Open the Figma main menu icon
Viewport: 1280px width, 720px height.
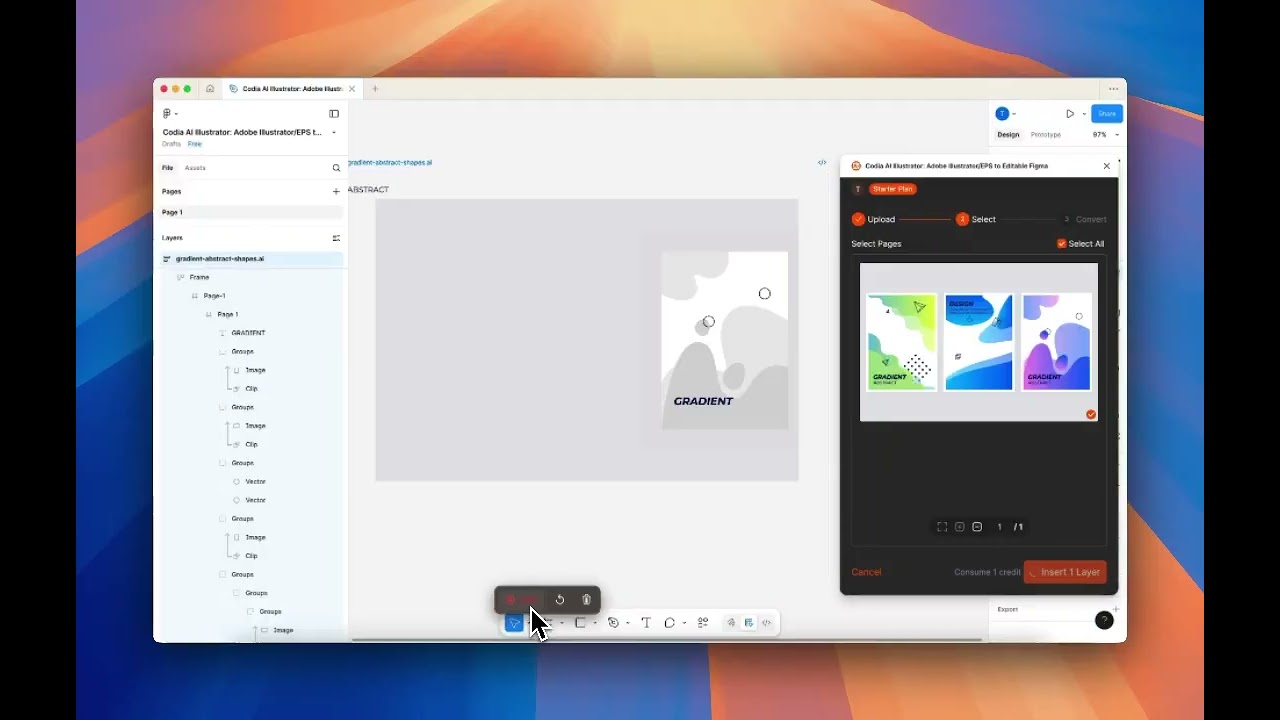tap(167, 114)
